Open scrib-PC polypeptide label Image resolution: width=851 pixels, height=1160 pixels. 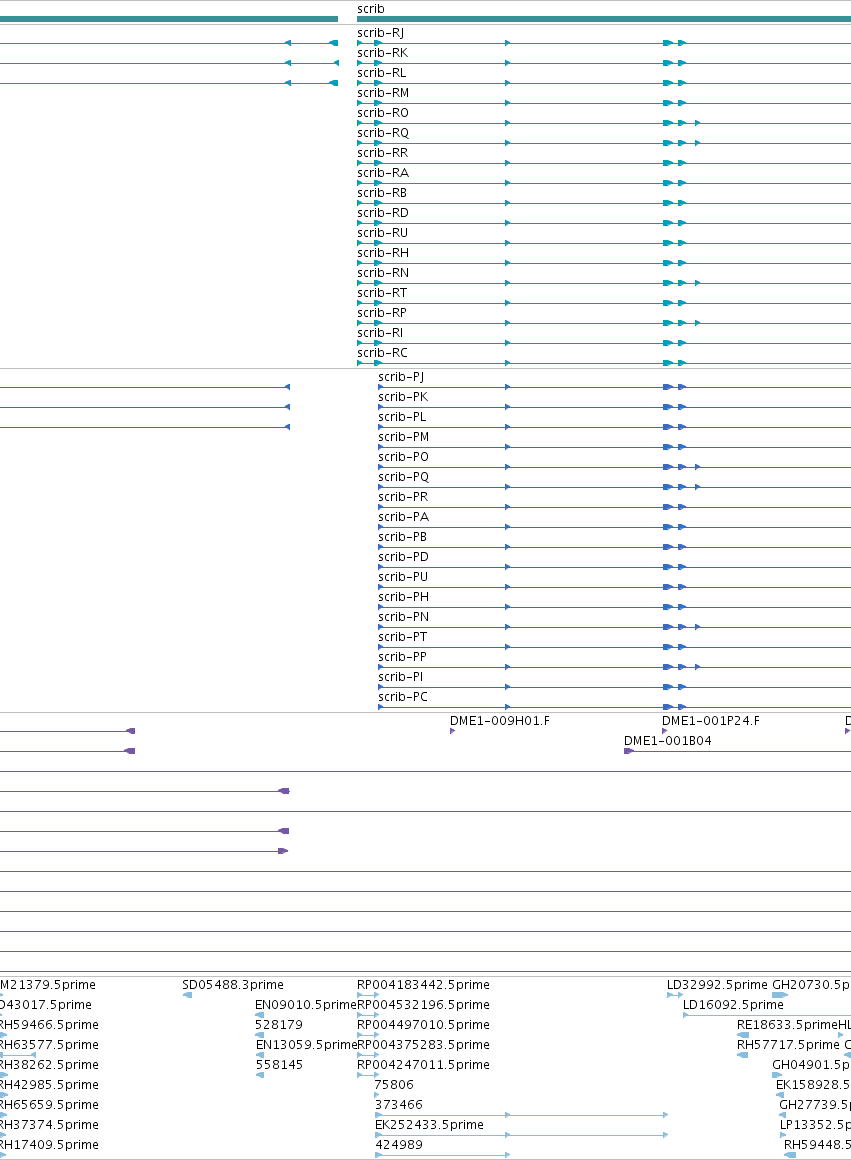pos(403,696)
